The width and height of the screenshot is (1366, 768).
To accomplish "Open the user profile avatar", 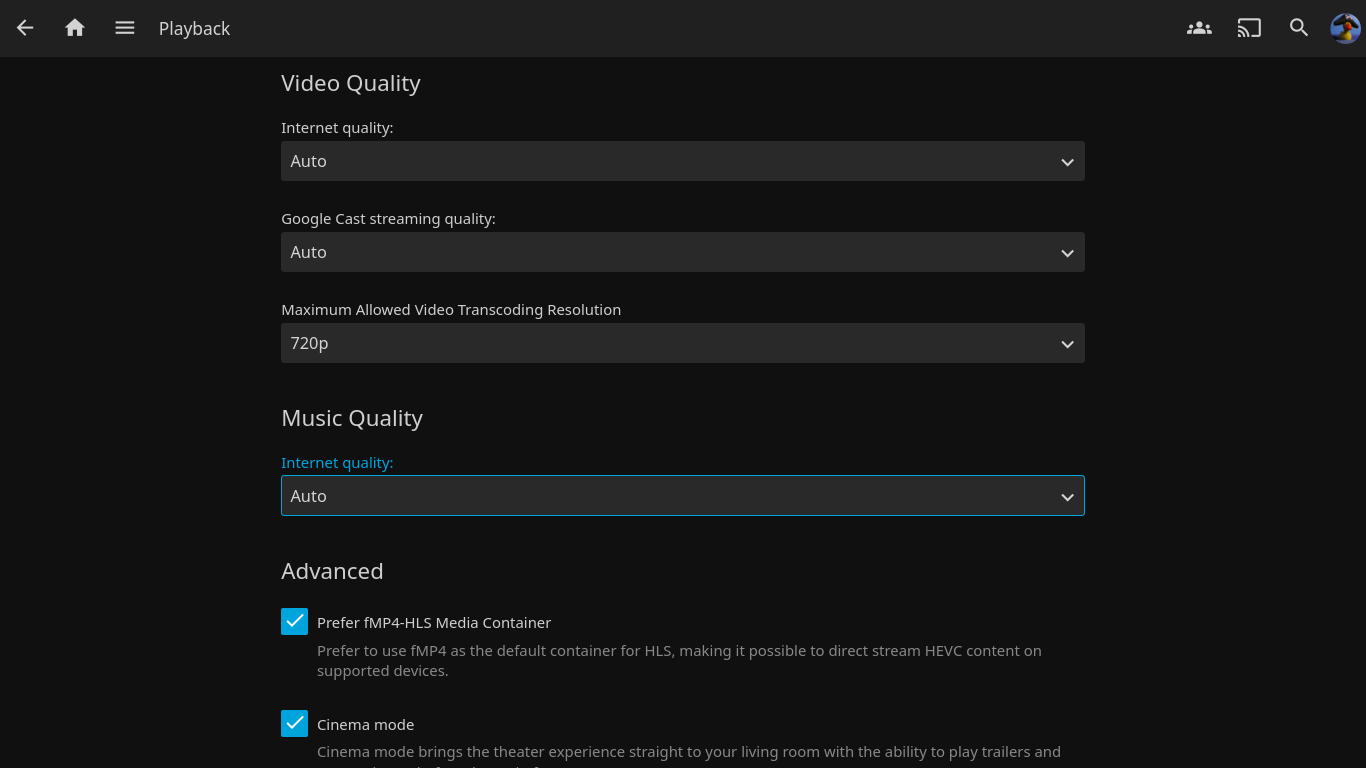I will (x=1345, y=28).
